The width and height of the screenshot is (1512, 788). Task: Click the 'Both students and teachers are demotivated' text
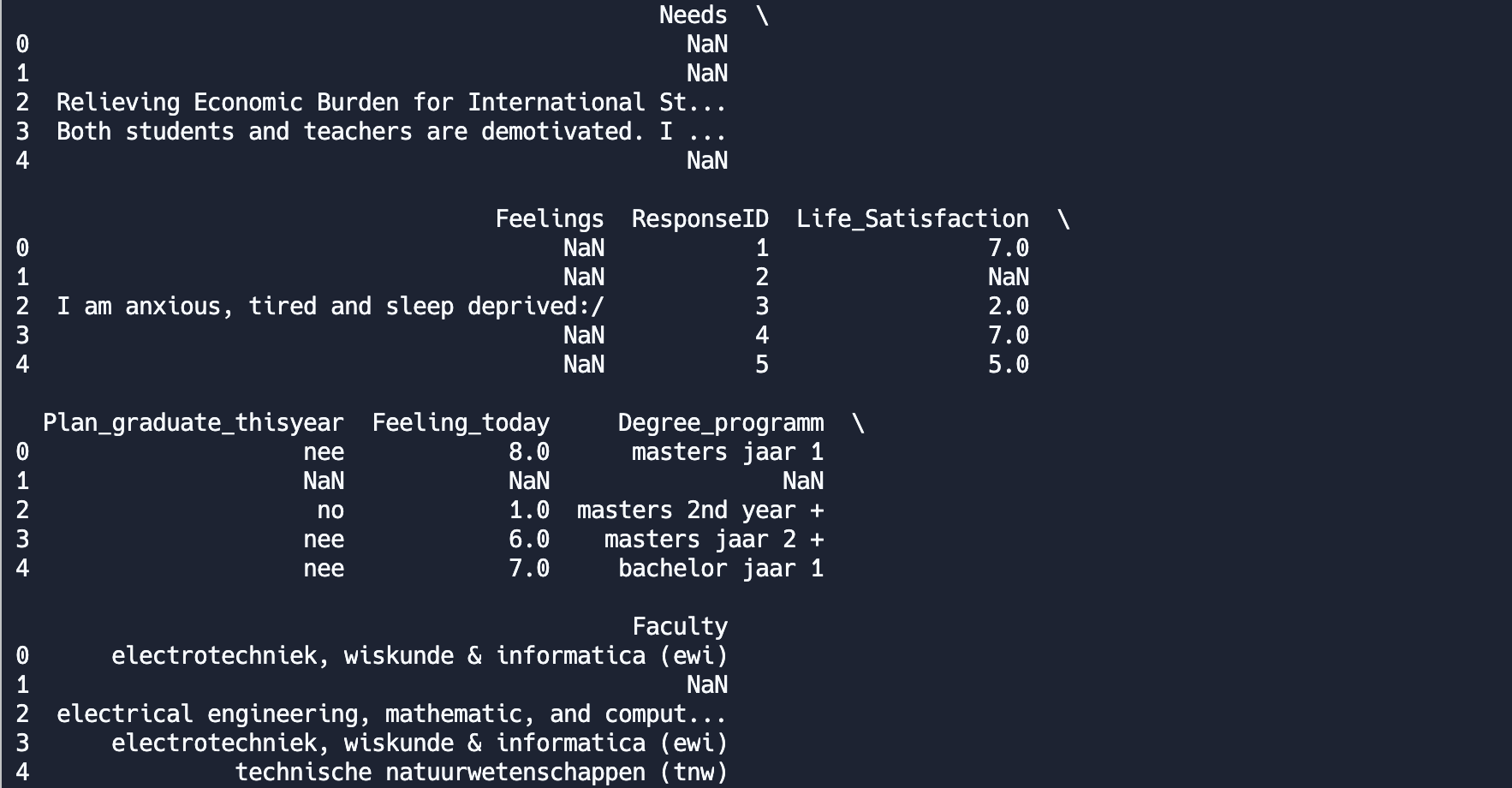tap(391, 132)
